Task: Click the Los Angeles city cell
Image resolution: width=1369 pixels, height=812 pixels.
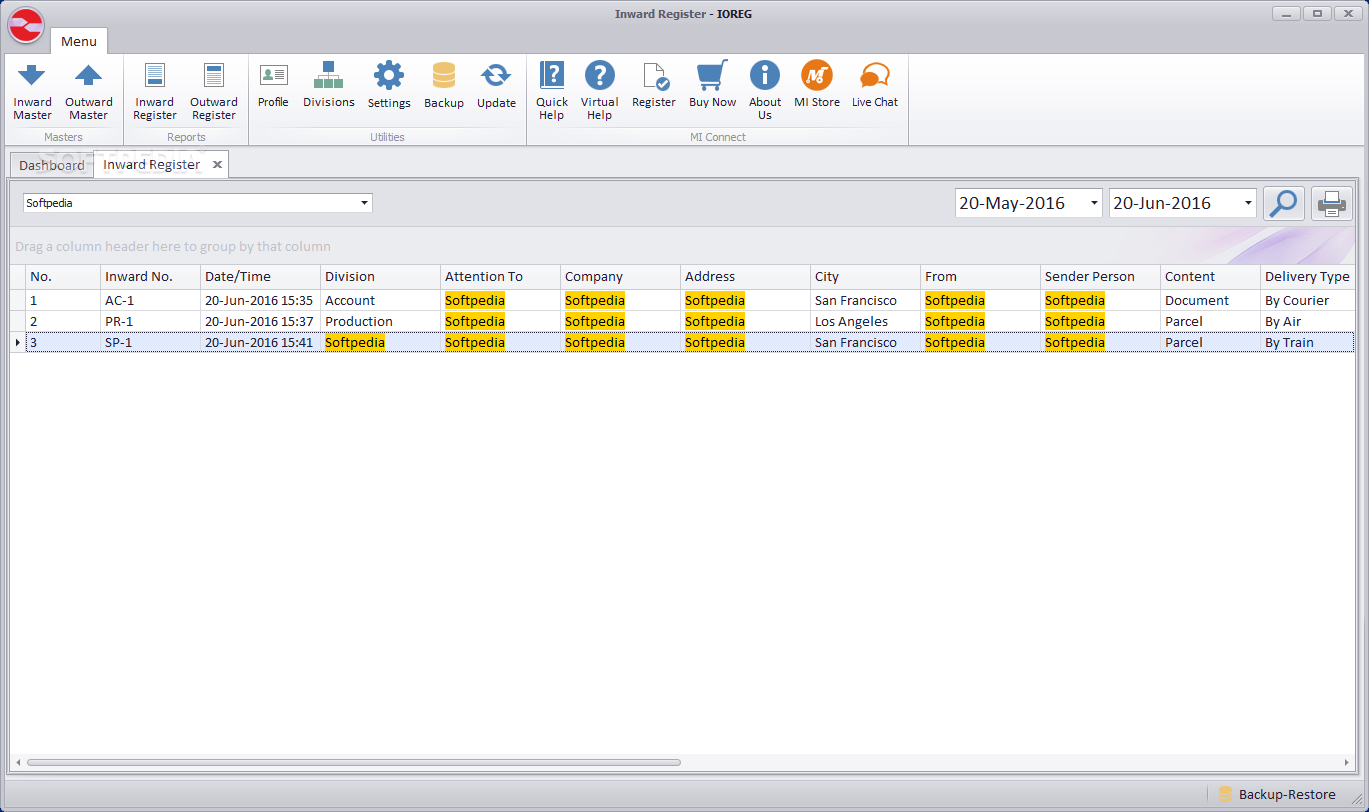Action: click(x=865, y=322)
